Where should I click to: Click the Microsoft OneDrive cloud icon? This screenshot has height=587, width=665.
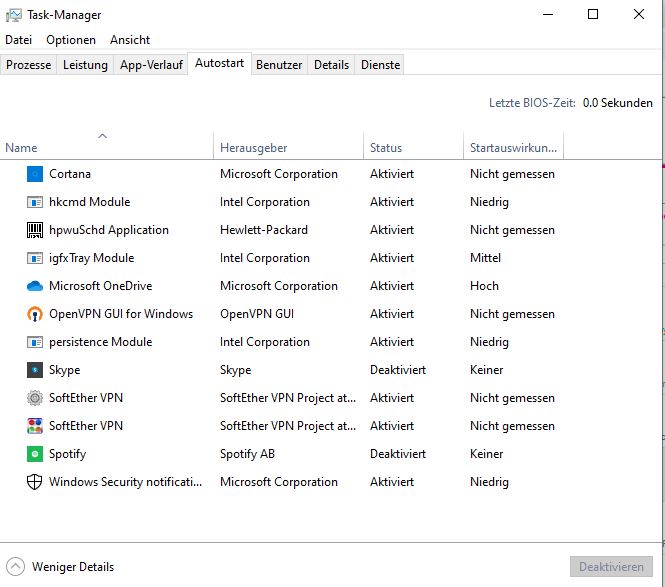[35, 286]
